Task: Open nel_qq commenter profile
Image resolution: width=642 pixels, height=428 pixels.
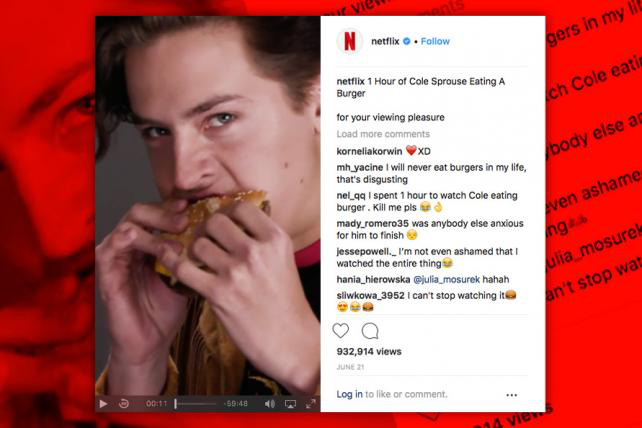Action: (x=351, y=195)
